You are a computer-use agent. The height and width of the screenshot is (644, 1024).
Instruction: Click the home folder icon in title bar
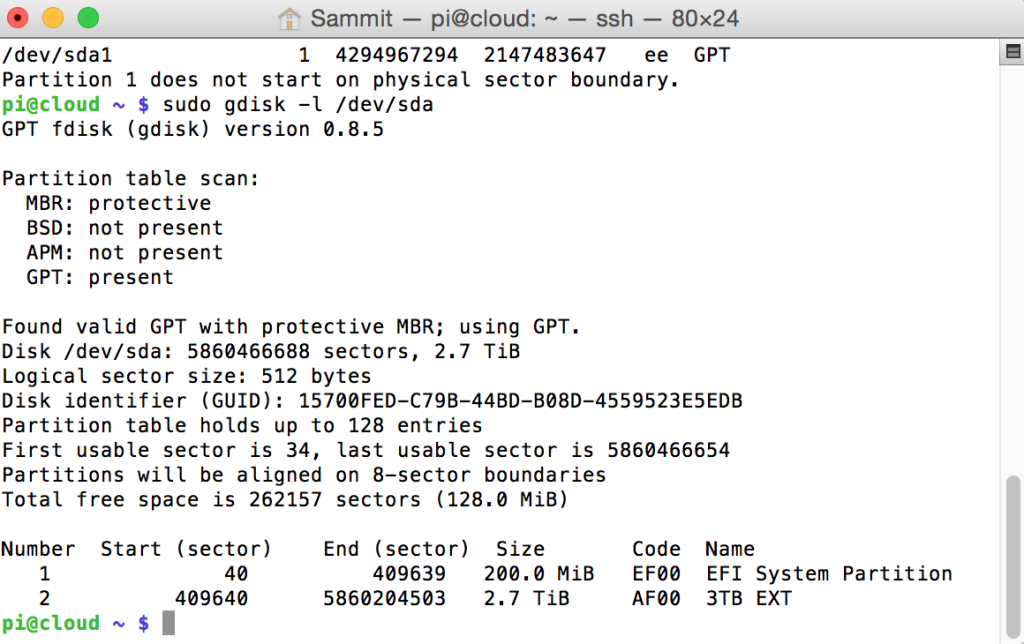click(289, 18)
